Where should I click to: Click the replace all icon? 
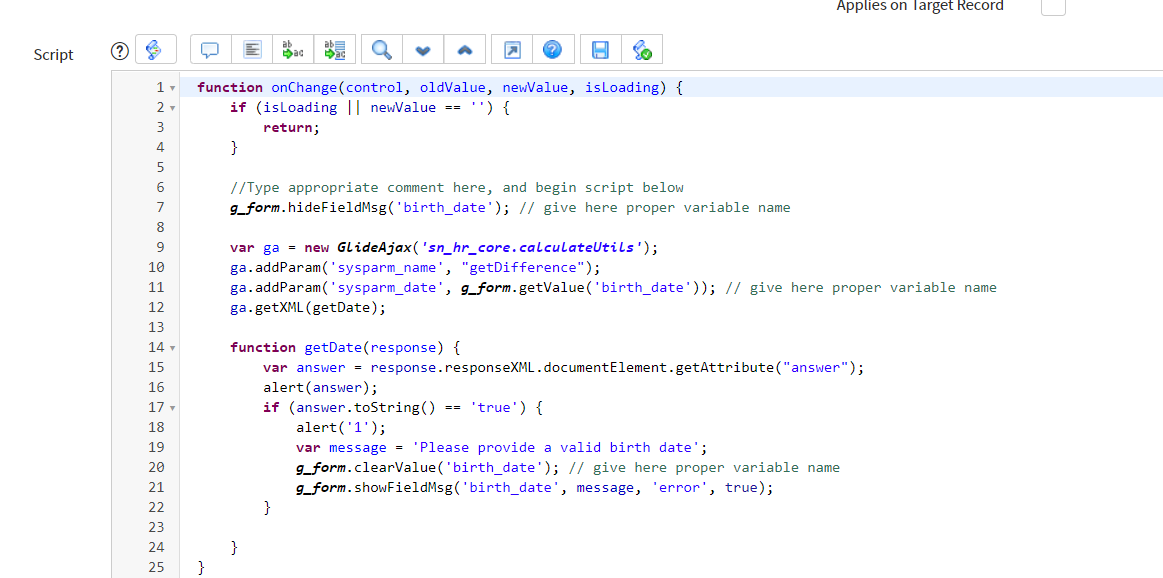335,50
